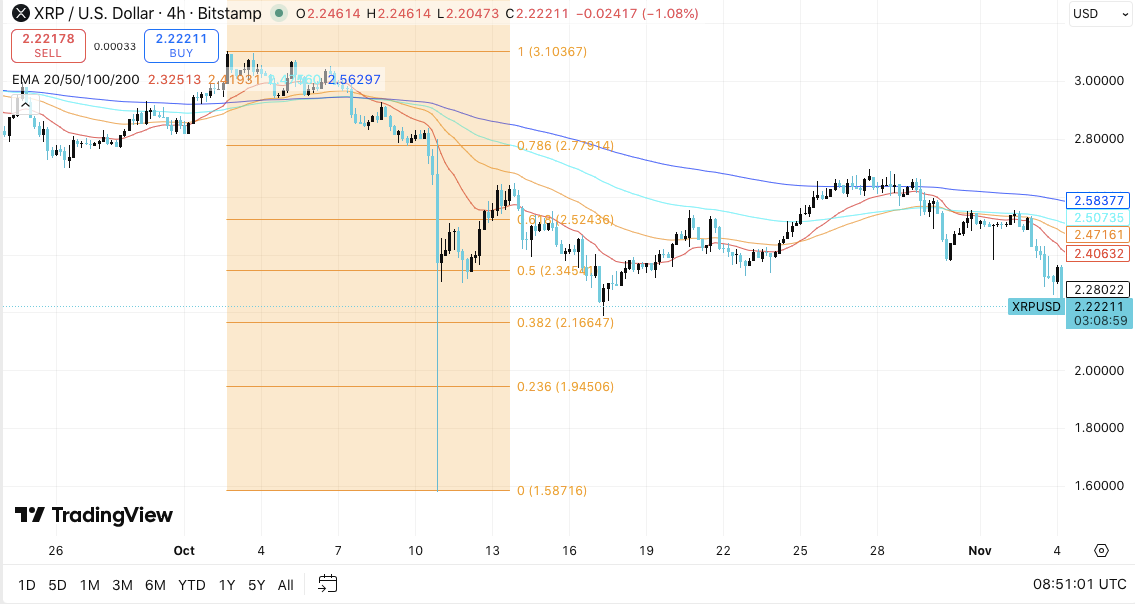Viewport: 1135px width, 604px height.
Task: Click the SELL button showing 2.22178
Action: click(x=48, y=47)
